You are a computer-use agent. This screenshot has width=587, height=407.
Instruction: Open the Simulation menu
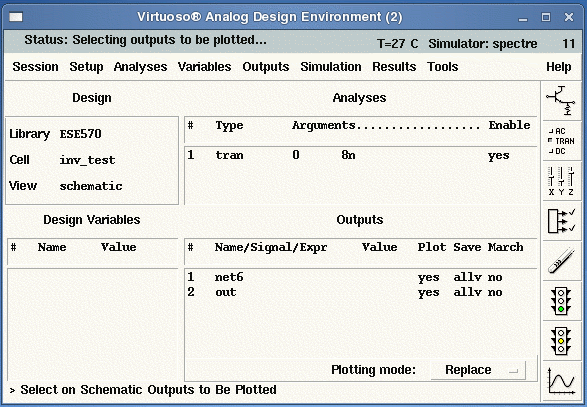click(331, 67)
